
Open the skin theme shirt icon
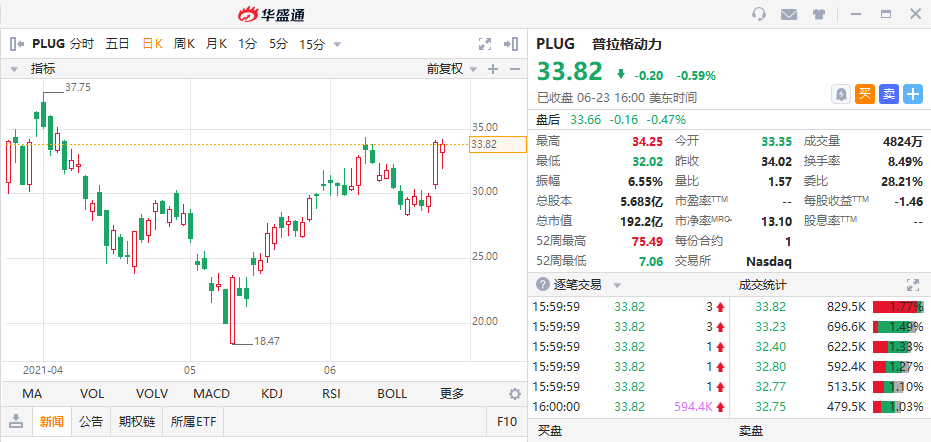tap(819, 14)
